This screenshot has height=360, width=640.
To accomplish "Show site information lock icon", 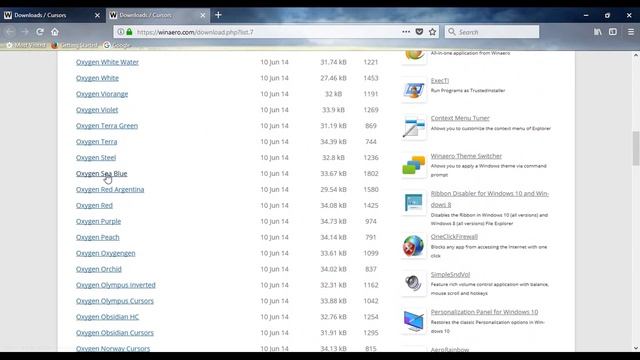I will point(129,32).
